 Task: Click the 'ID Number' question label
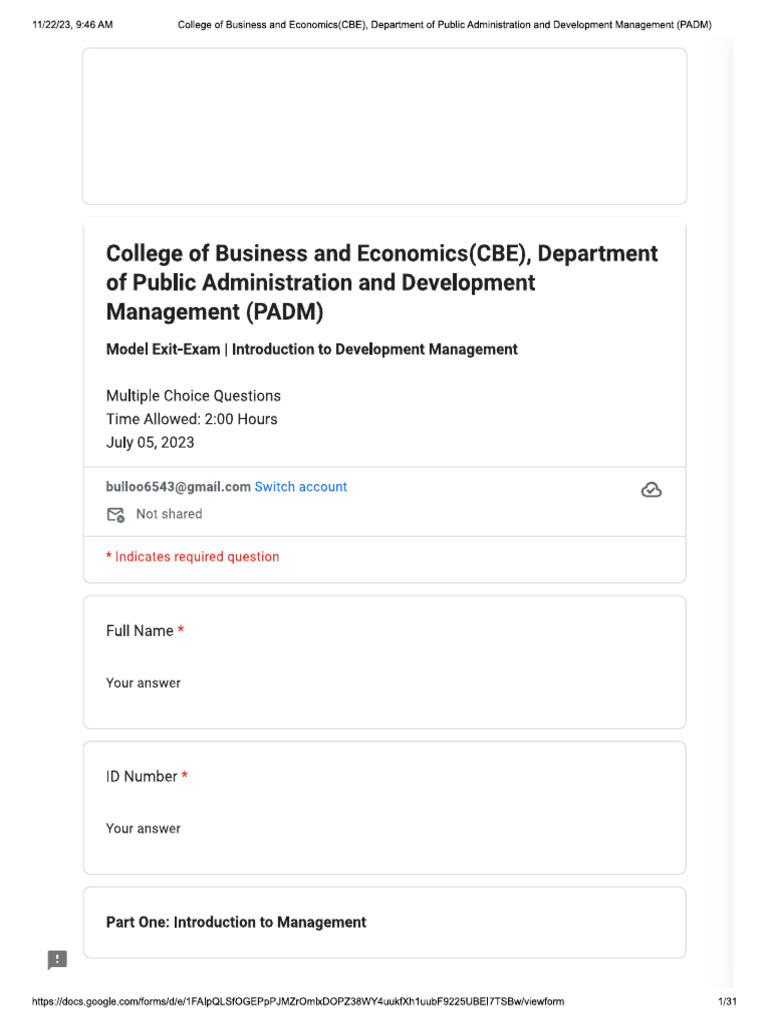(x=142, y=776)
